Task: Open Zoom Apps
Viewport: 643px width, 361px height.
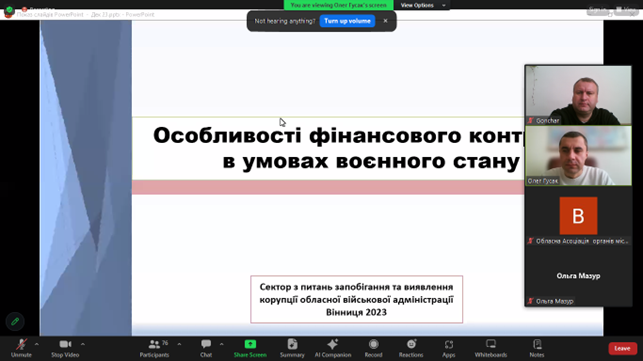Action: point(449,348)
